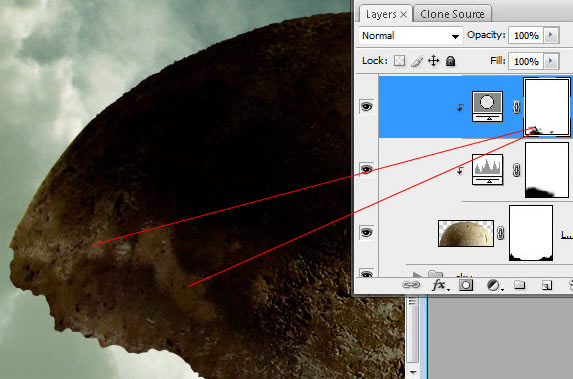
Task: Select the mask of the selected layer
Action: 547,107
